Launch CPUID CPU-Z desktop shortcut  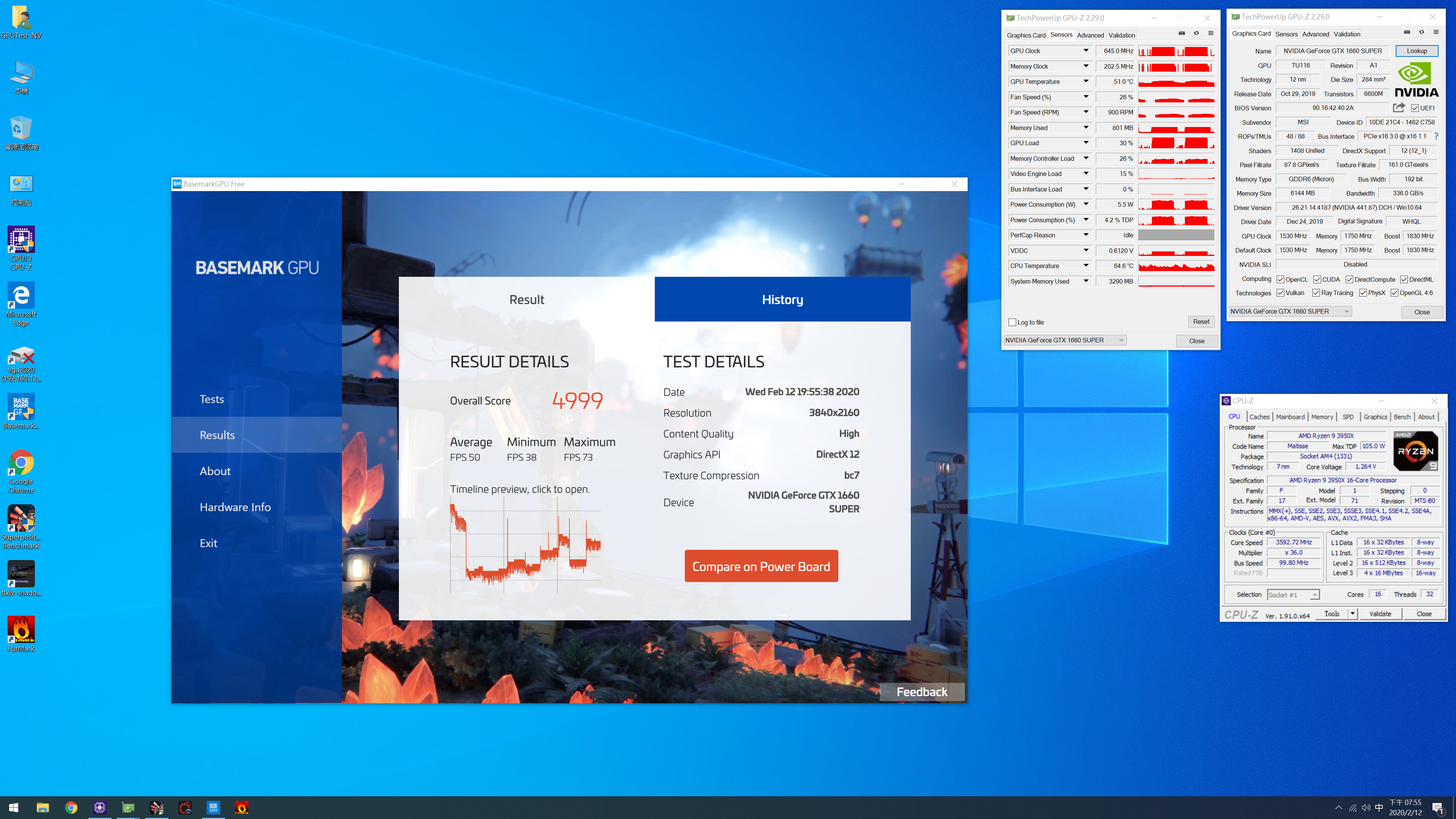(x=21, y=248)
